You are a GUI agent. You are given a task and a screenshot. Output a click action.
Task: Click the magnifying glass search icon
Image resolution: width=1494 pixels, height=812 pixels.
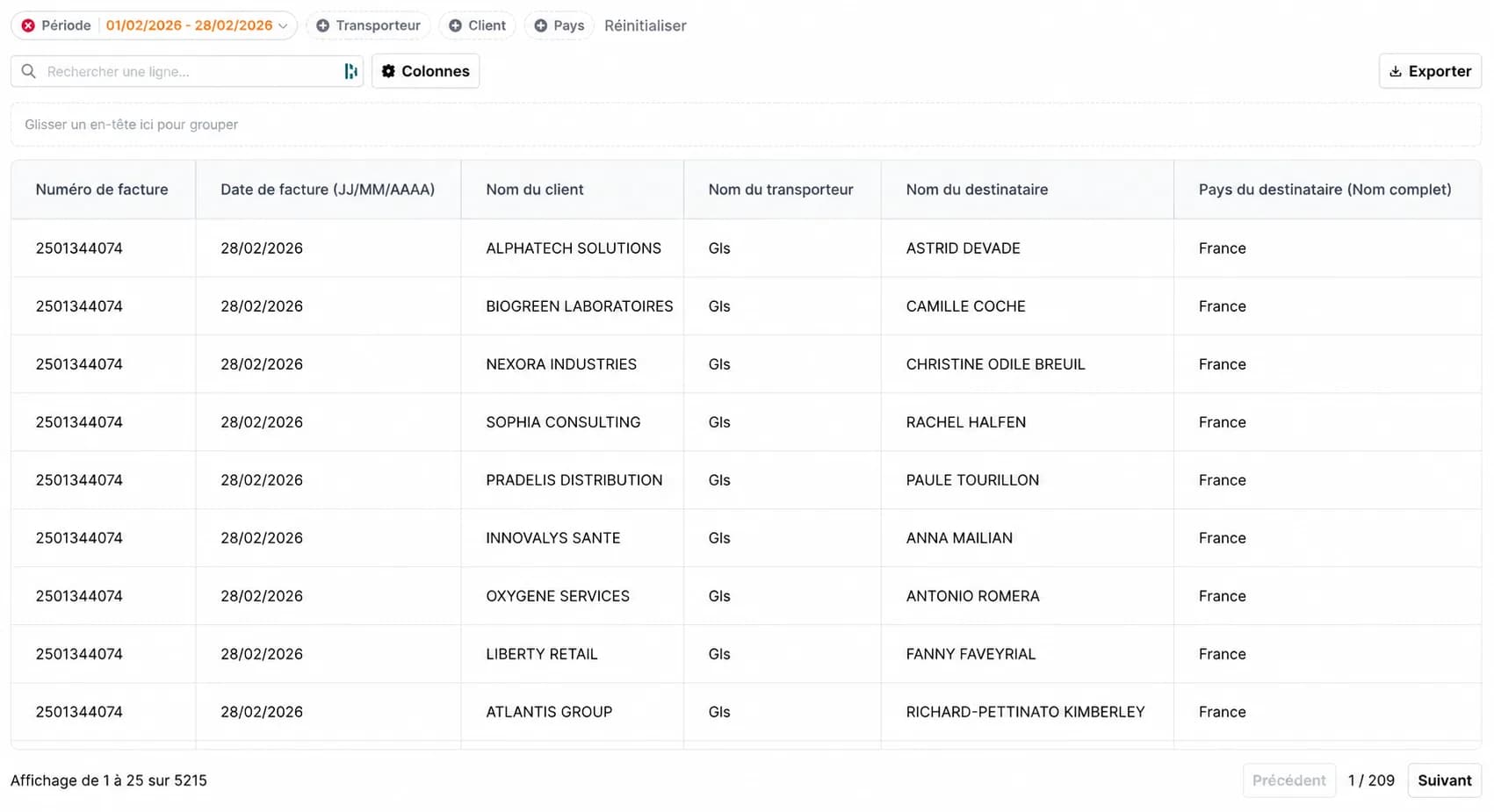point(29,71)
